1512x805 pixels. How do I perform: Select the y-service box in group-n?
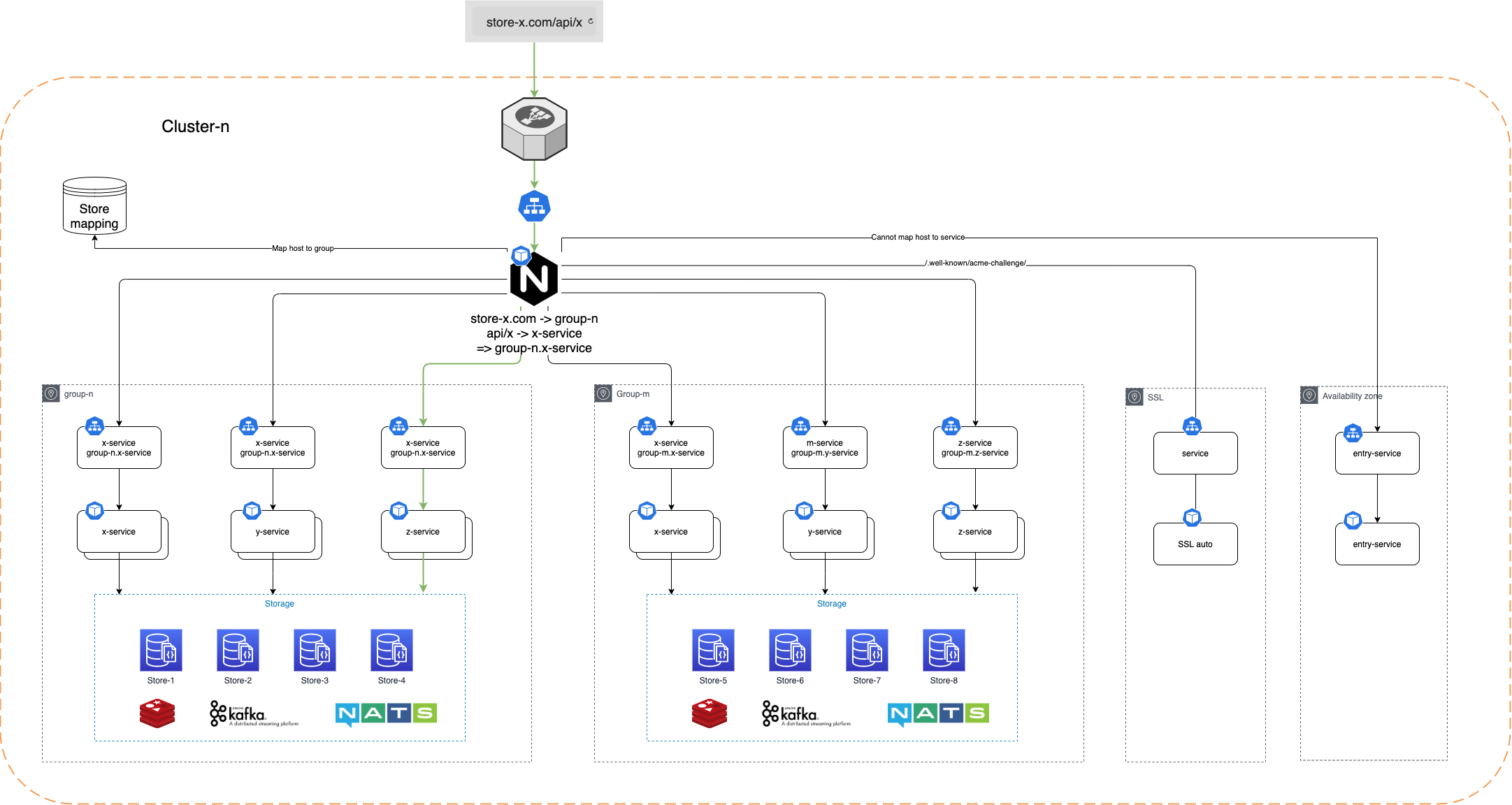click(x=273, y=532)
